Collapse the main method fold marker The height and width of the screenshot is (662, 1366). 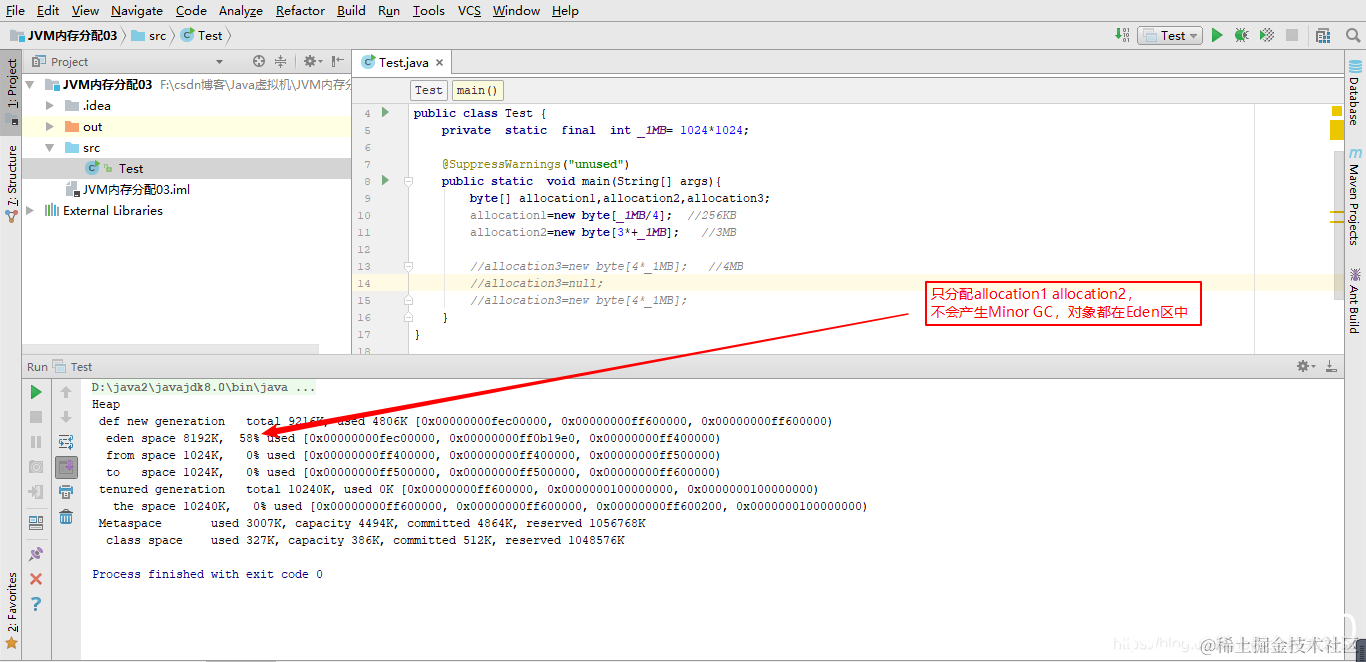(x=408, y=181)
